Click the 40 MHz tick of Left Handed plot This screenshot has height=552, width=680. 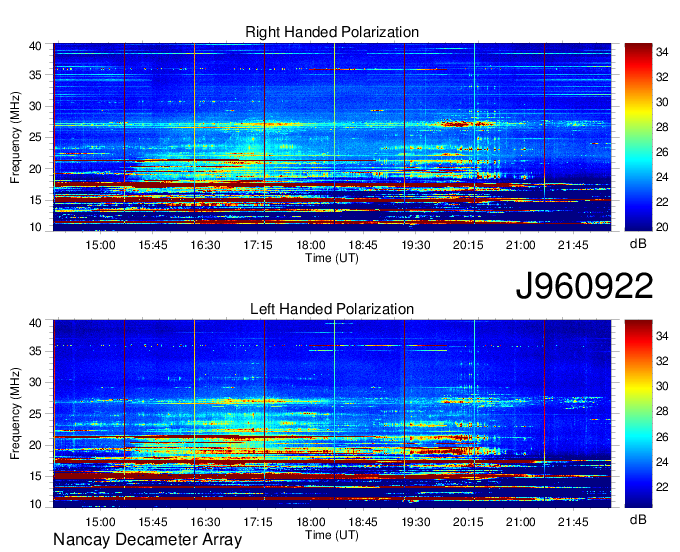click(x=35, y=323)
